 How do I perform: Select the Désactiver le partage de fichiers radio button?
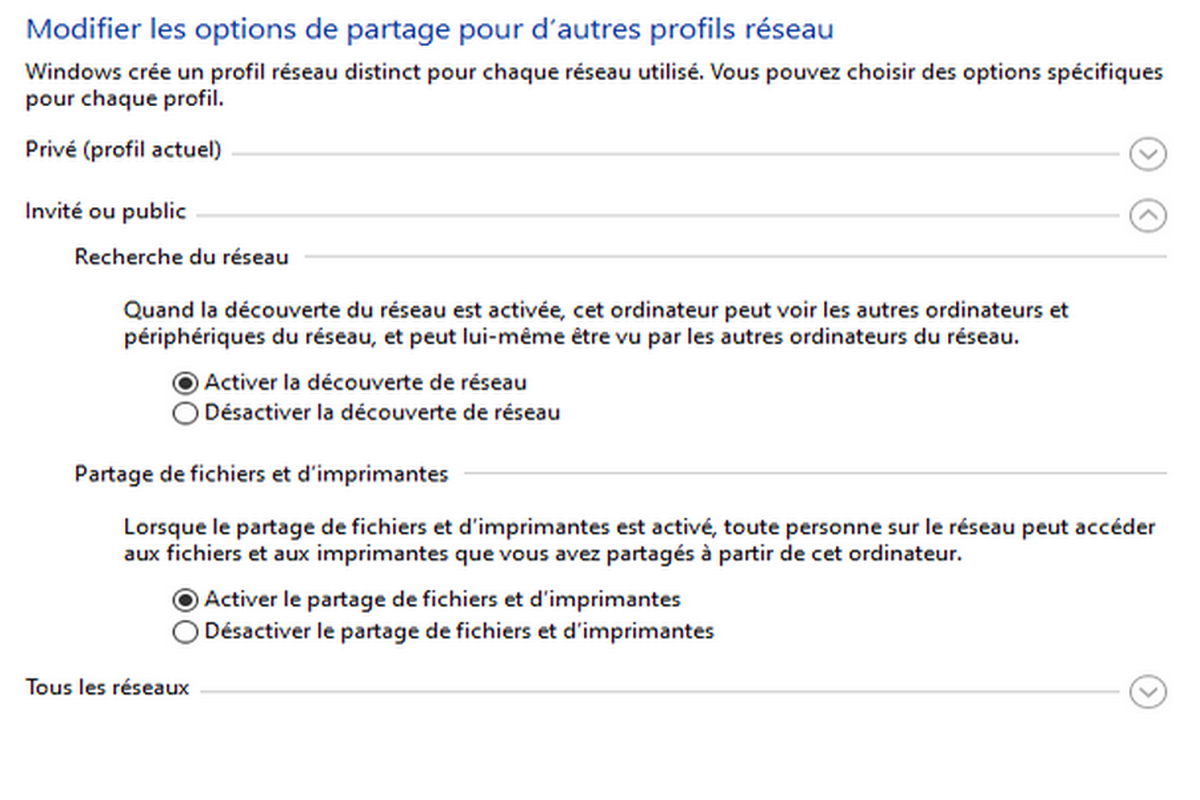point(185,631)
